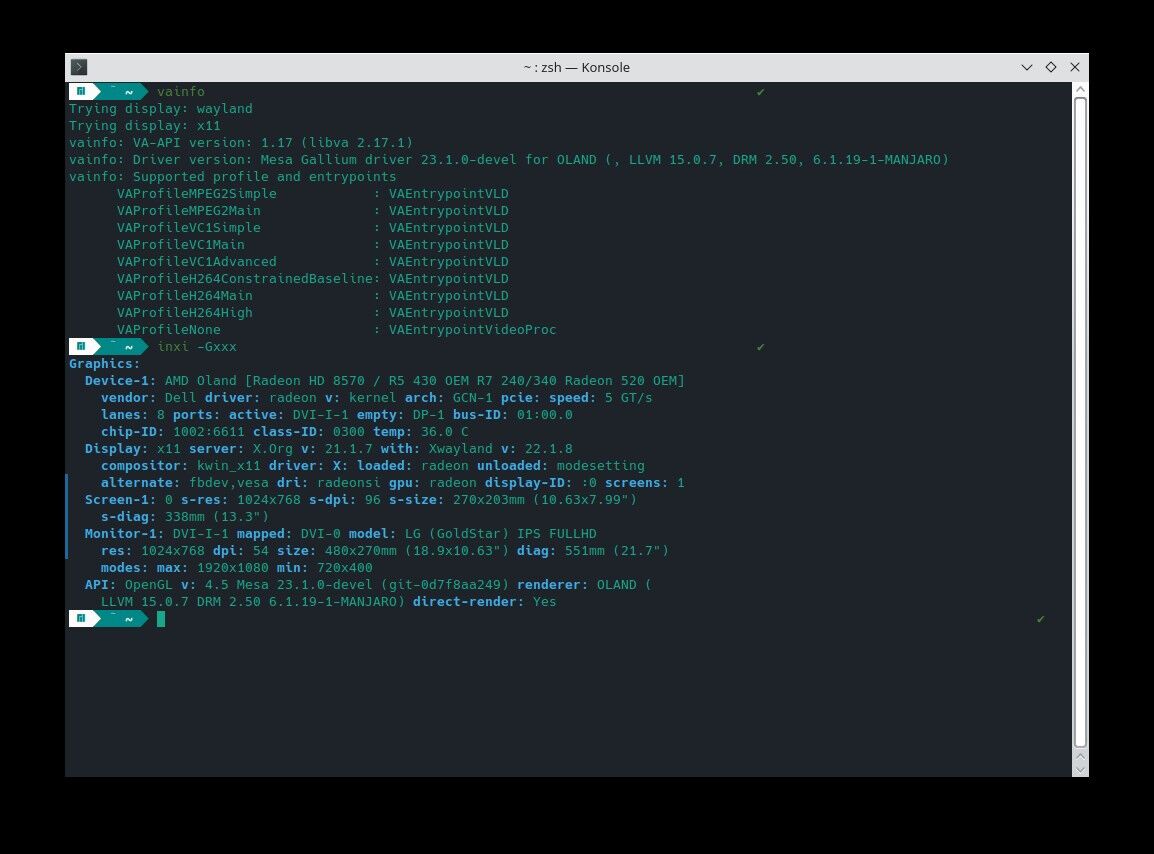Image resolution: width=1154 pixels, height=854 pixels.
Task: Click the VAProfileVC1Simple row
Action: pyautogui.click(x=313, y=227)
